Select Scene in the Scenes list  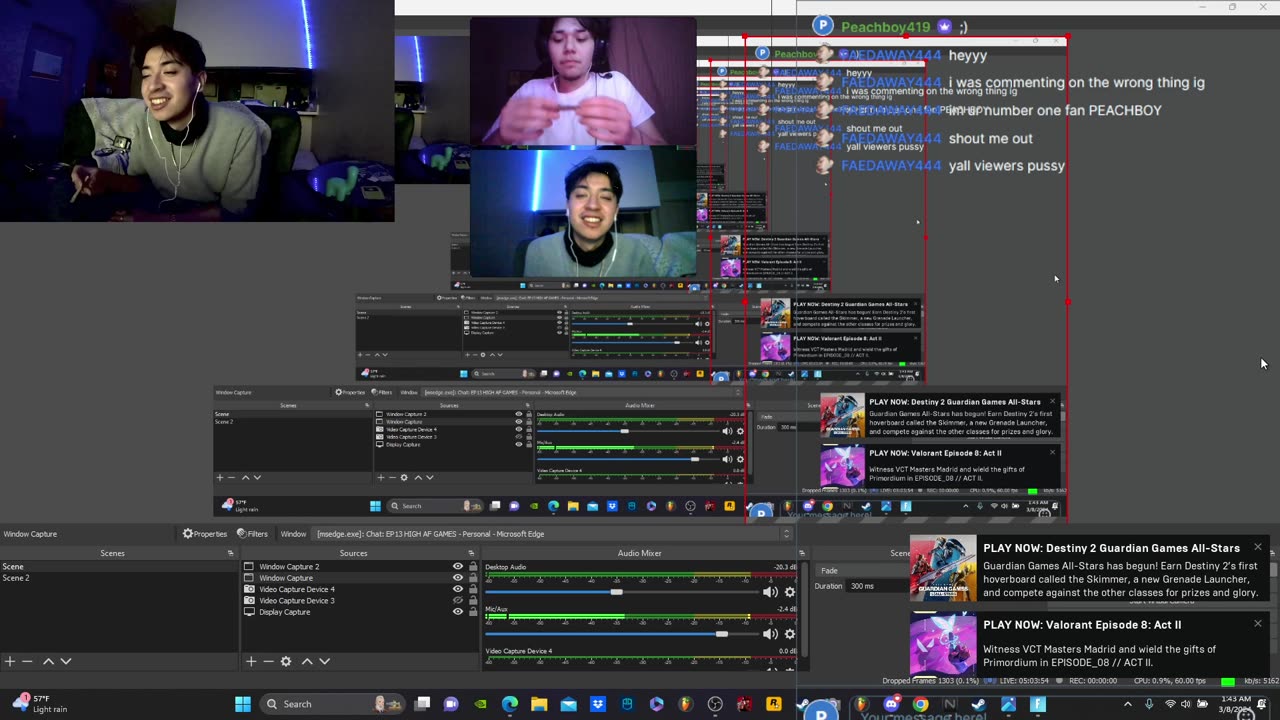pyautogui.click(x=118, y=567)
